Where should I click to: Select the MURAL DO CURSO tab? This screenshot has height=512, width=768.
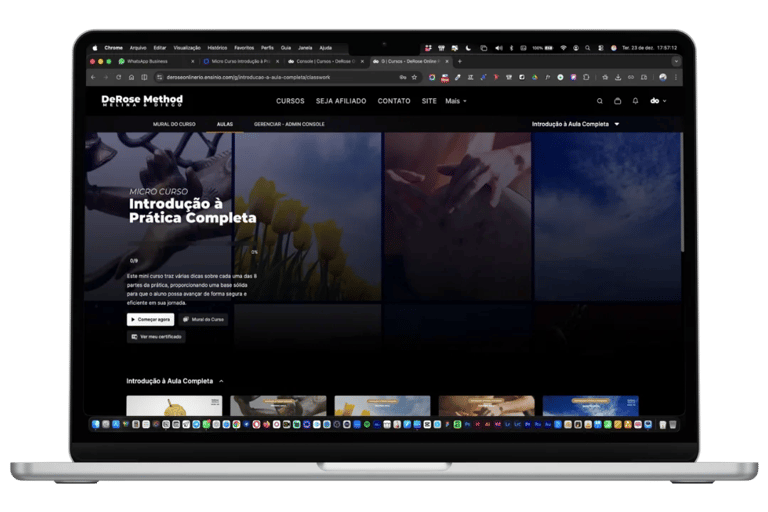[174, 124]
